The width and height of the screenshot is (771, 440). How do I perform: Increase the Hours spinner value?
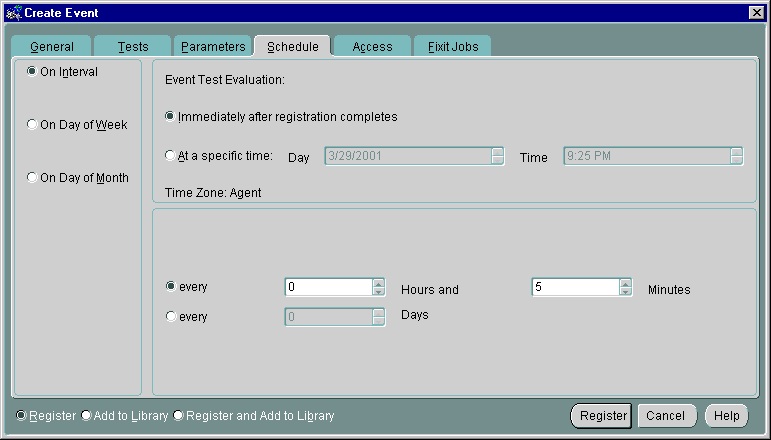[378, 282]
